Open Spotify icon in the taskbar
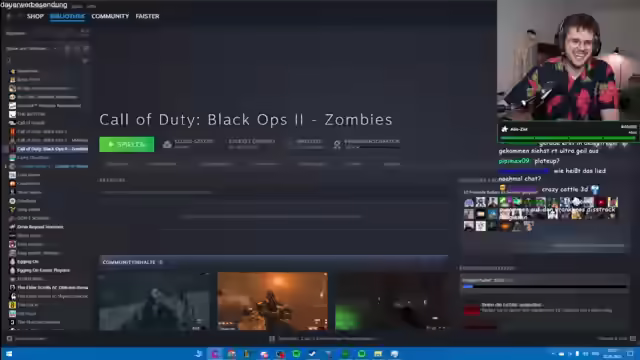Viewport: 640px width, 360px height. coord(296,354)
